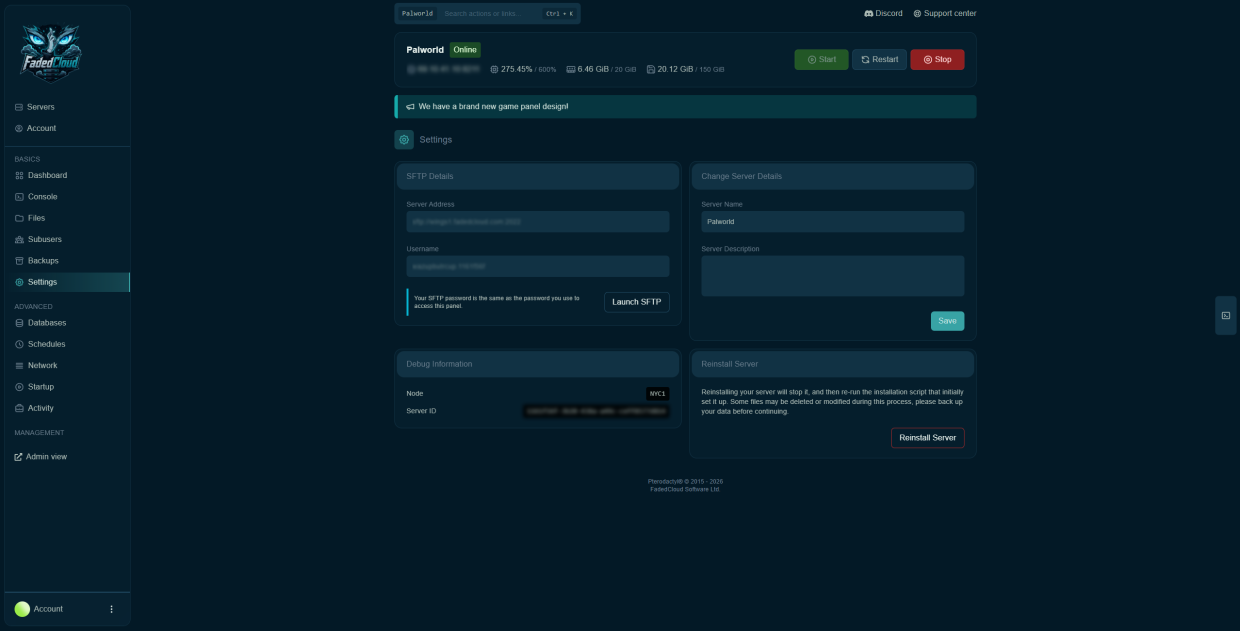This screenshot has width=1240, height=631.
Task: Click the Schedules clock icon
Action: (19, 344)
